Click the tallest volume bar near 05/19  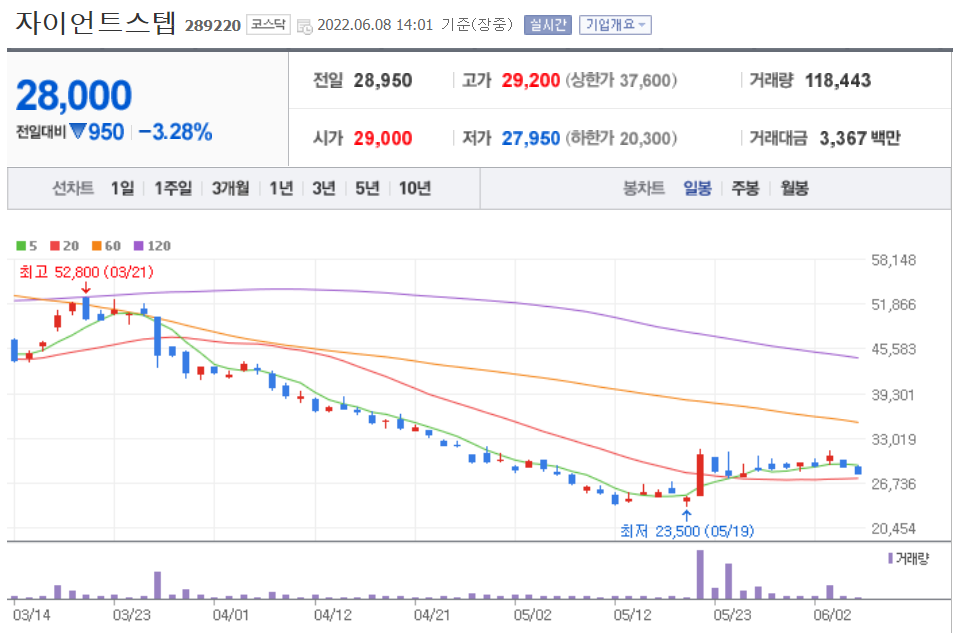tap(700, 575)
